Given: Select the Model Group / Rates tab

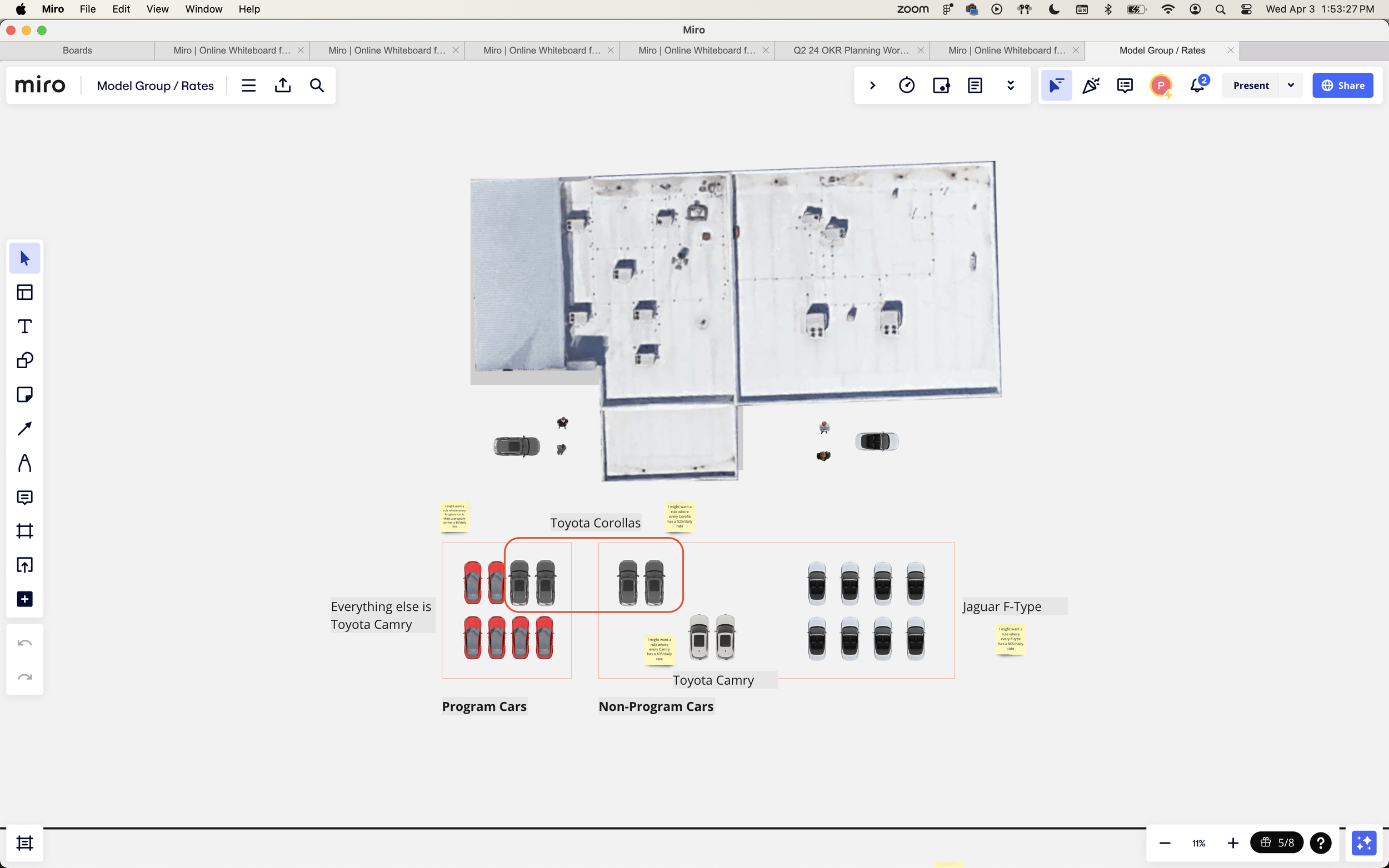Looking at the screenshot, I should click(x=1162, y=51).
